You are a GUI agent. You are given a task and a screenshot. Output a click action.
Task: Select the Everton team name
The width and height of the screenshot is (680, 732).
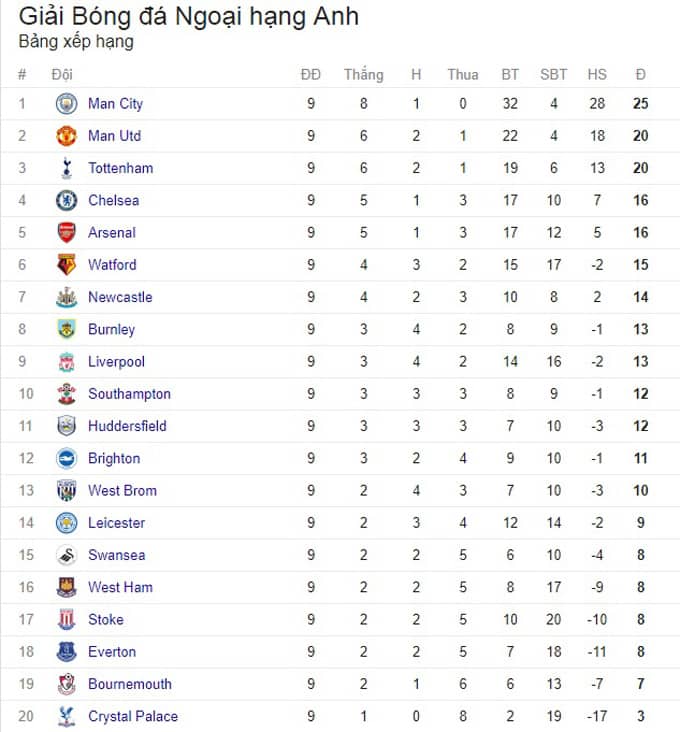click(x=112, y=652)
